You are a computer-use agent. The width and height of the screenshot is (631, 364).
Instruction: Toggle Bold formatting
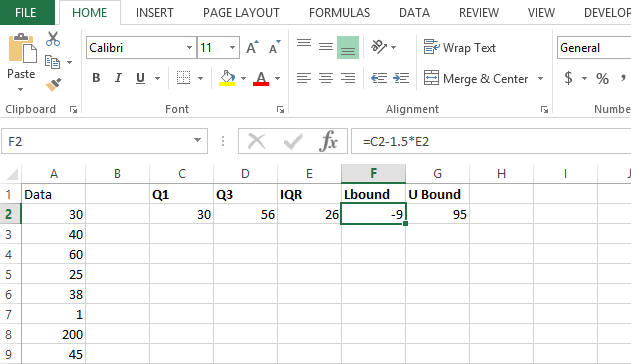pos(96,78)
